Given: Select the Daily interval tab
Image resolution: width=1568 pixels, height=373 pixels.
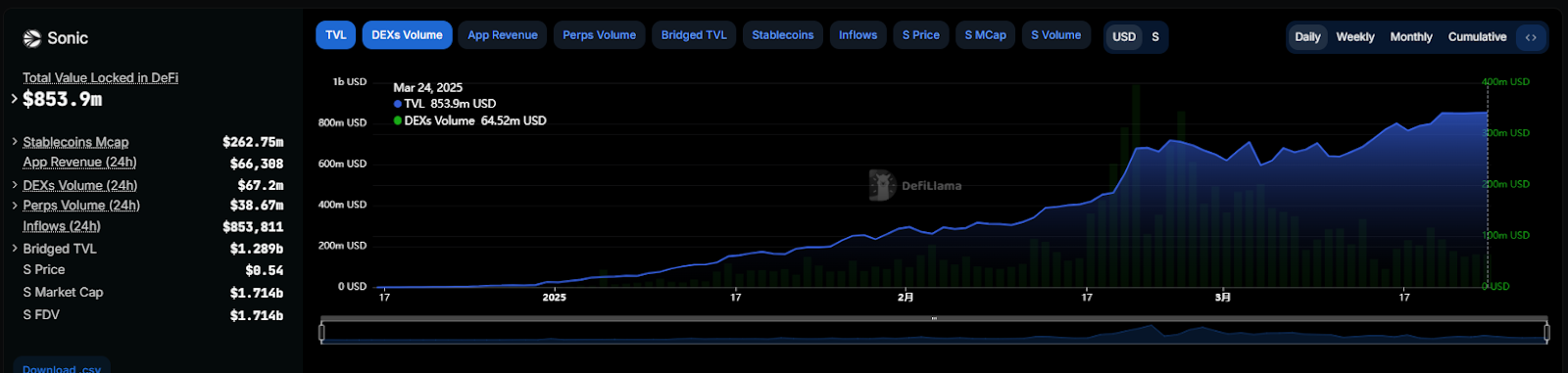Looking at the screenshot, I should click(1307, 37).
